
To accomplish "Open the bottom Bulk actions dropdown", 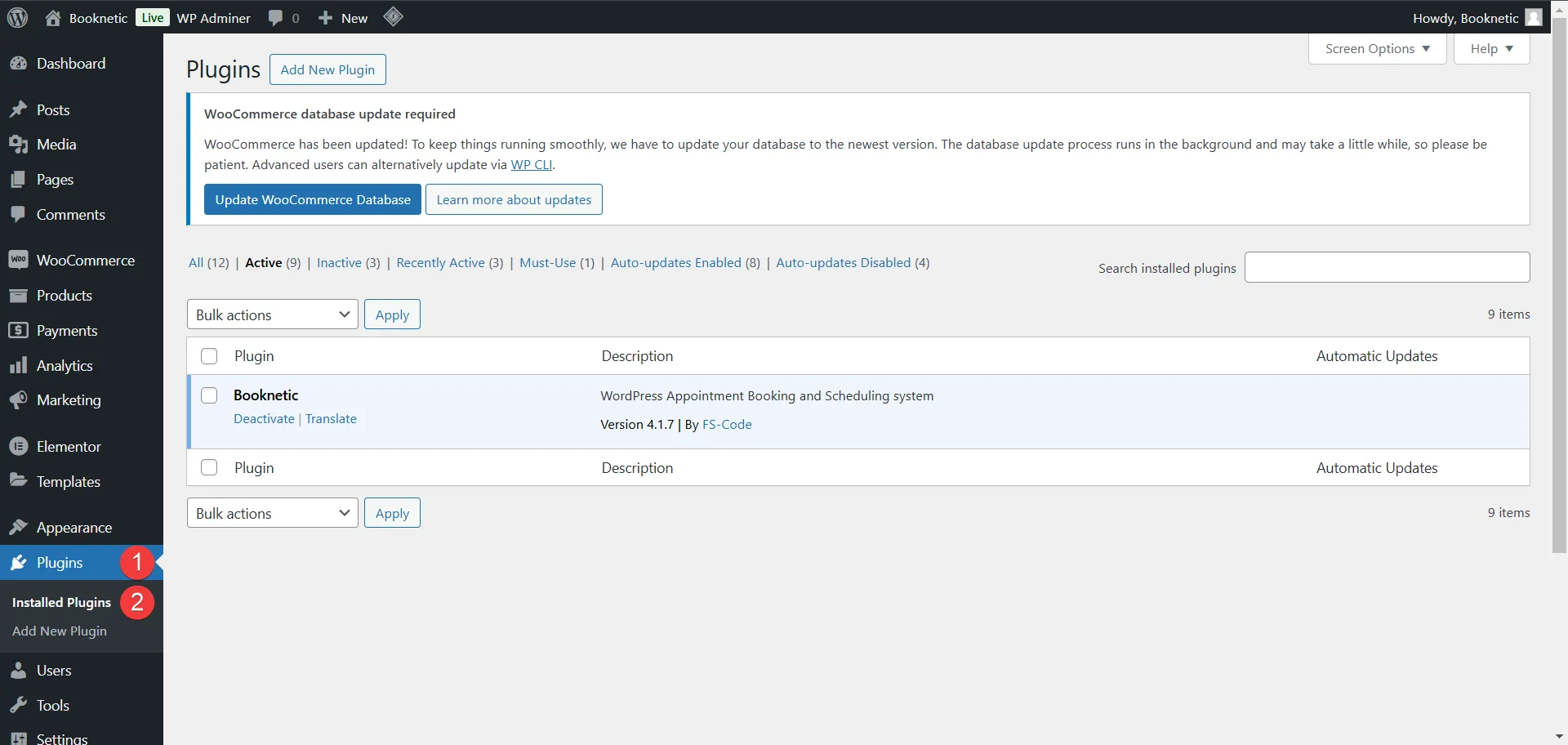I will (x=273, y=513).
